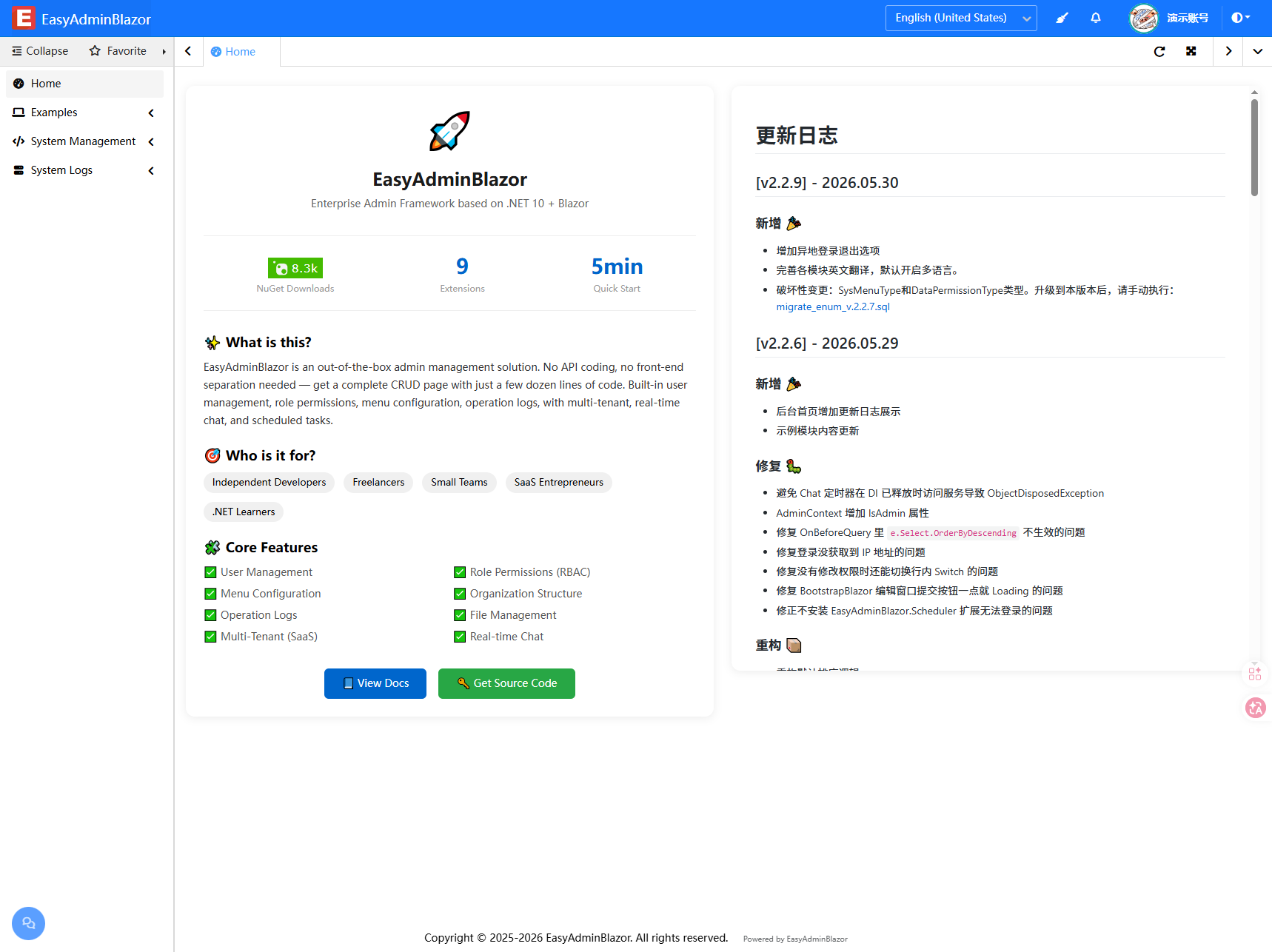The image size is (1272, 952).
Task: Toggle fullscreen for the tab content
Action: [1191, 51]
